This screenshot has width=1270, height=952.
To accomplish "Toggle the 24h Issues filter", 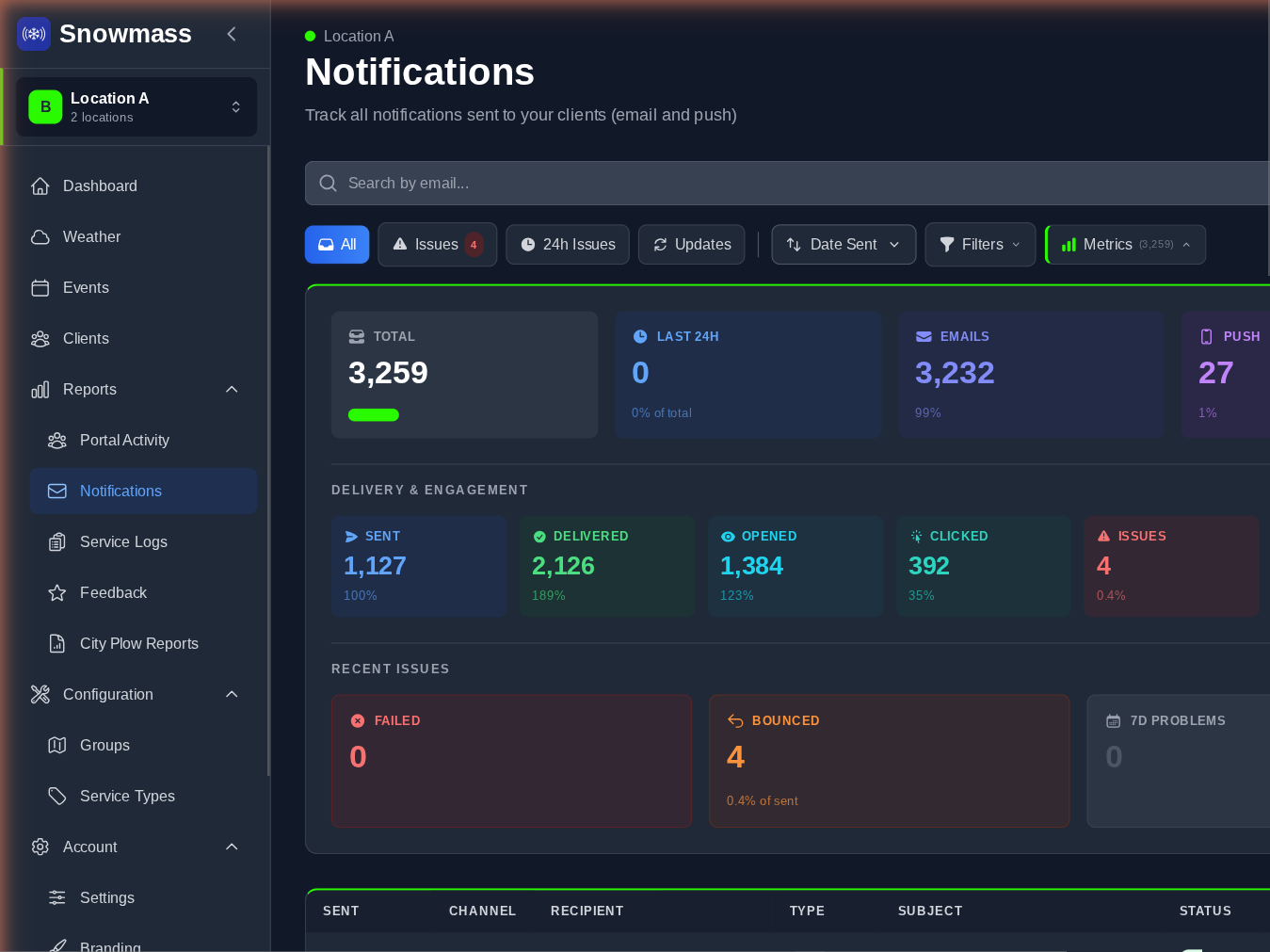I will [x=568, y=245].
